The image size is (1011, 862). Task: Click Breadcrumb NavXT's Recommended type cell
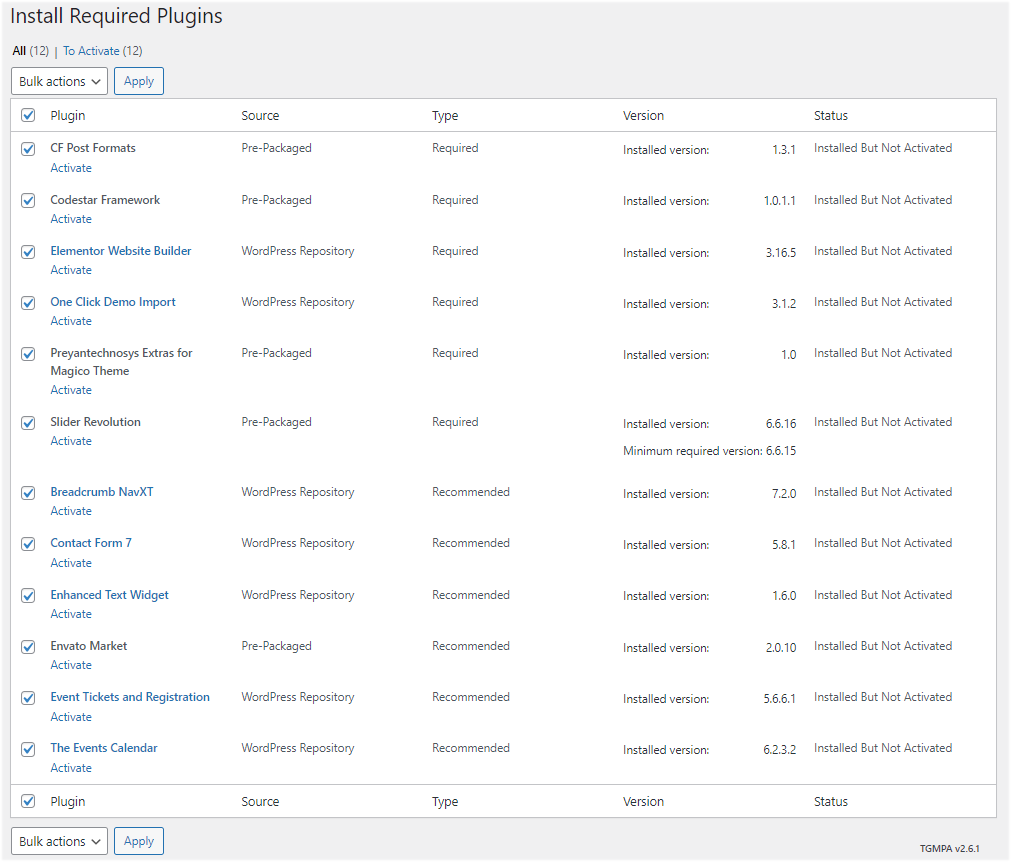tap(471, 492)
